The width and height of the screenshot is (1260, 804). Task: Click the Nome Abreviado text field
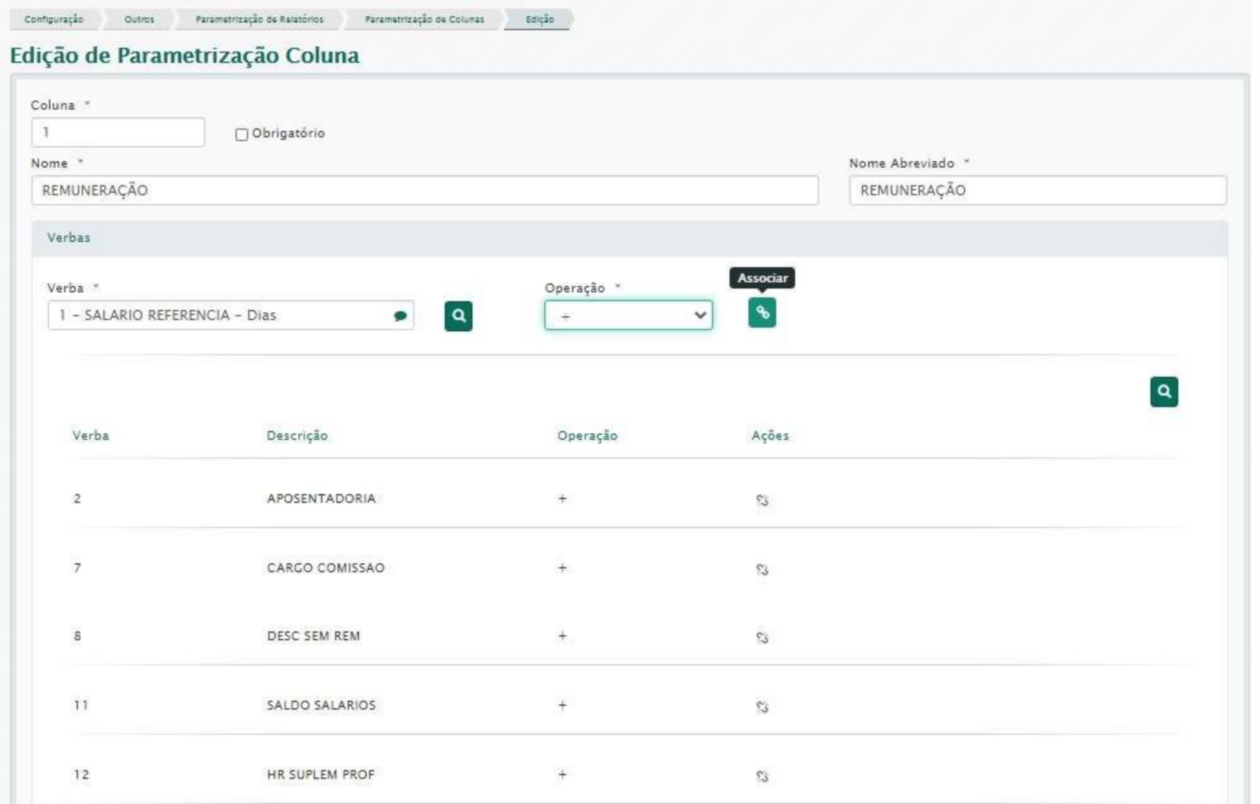pos(1037,191)
